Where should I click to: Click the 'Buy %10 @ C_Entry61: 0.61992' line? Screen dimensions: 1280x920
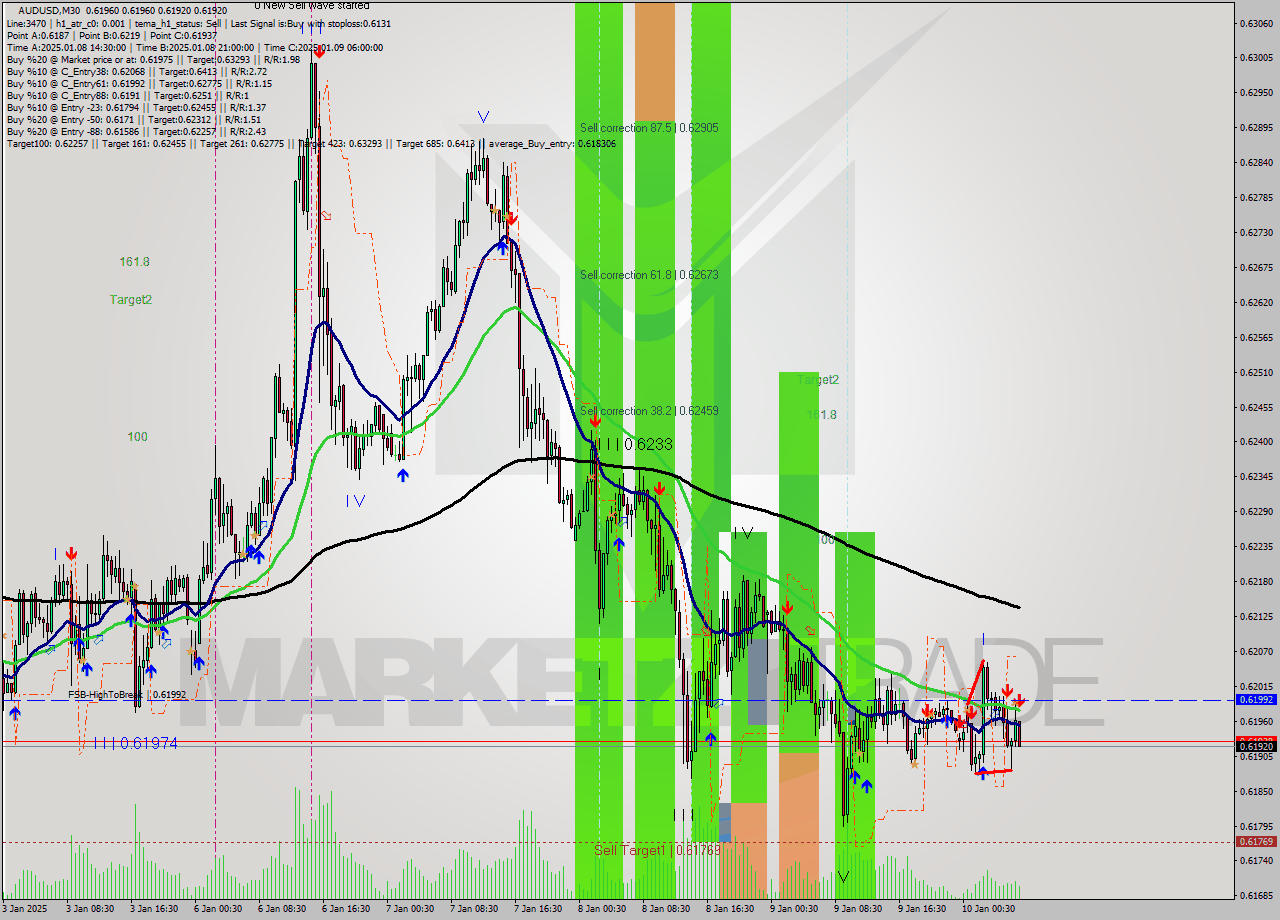[x=139, y=83]
